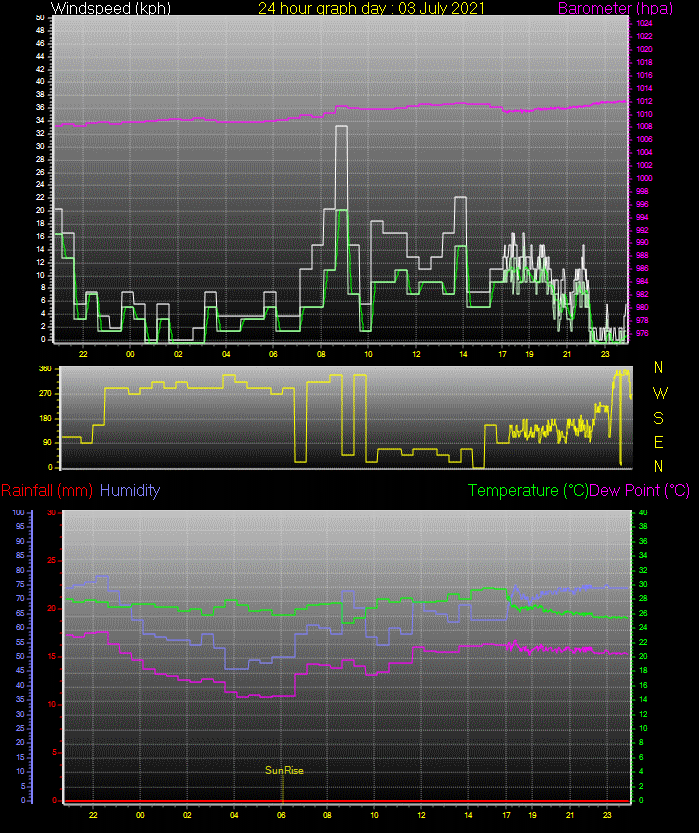Click the 1024 value on barometer axis
Screen dimensions: 699x833
click(x=644, y=23)
